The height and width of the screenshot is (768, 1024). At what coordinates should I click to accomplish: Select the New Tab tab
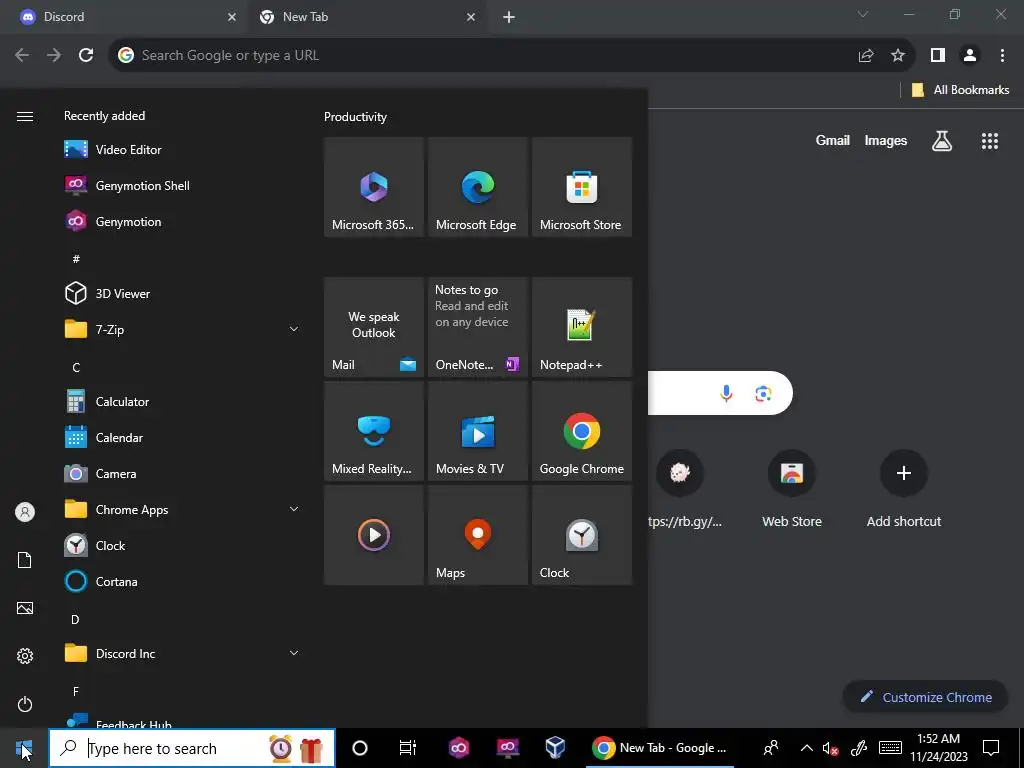[367, 17]
